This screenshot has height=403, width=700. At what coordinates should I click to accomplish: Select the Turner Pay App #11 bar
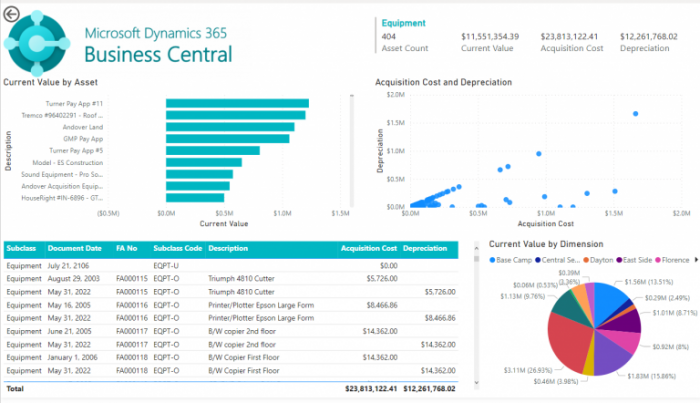click(x=238, y=104)
